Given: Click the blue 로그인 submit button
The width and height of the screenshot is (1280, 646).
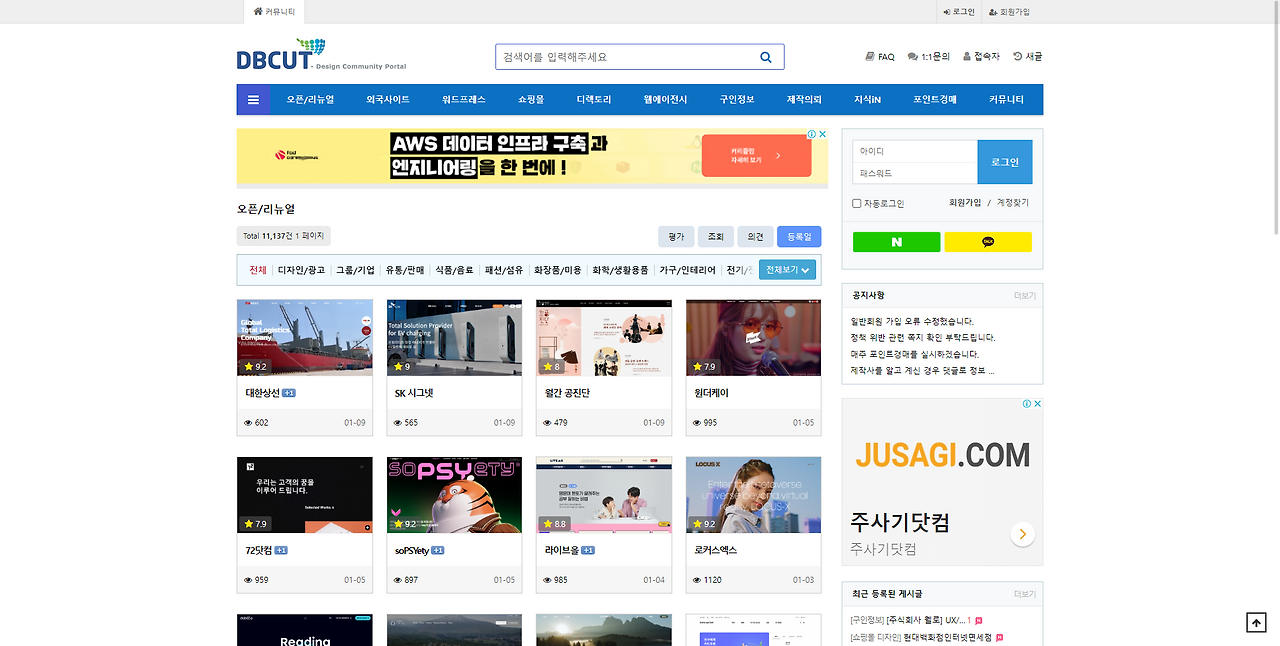Looking at the screenshot, I should coord(1005,162).
